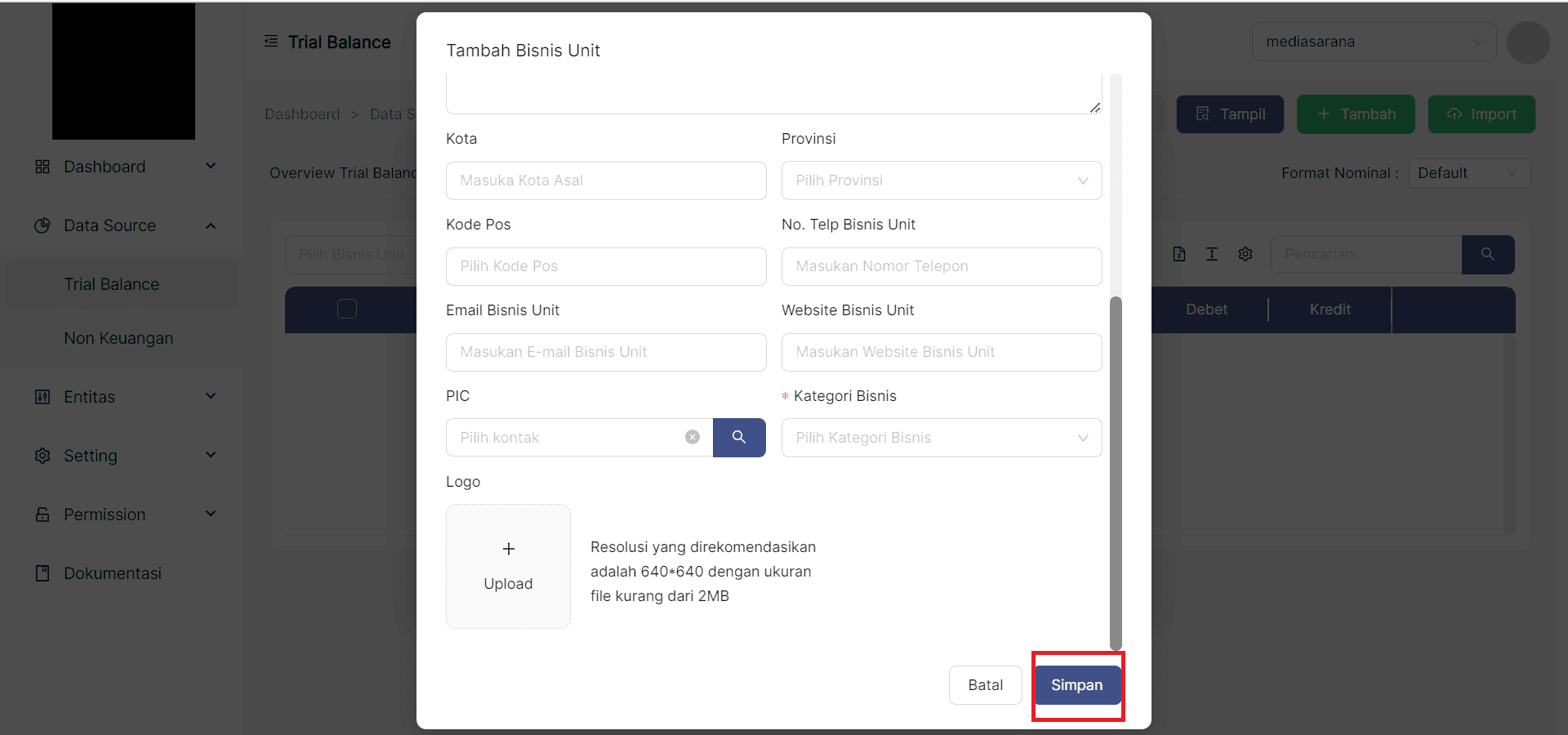
Task: Click the PIC search magnifier button
Action: 739,438
